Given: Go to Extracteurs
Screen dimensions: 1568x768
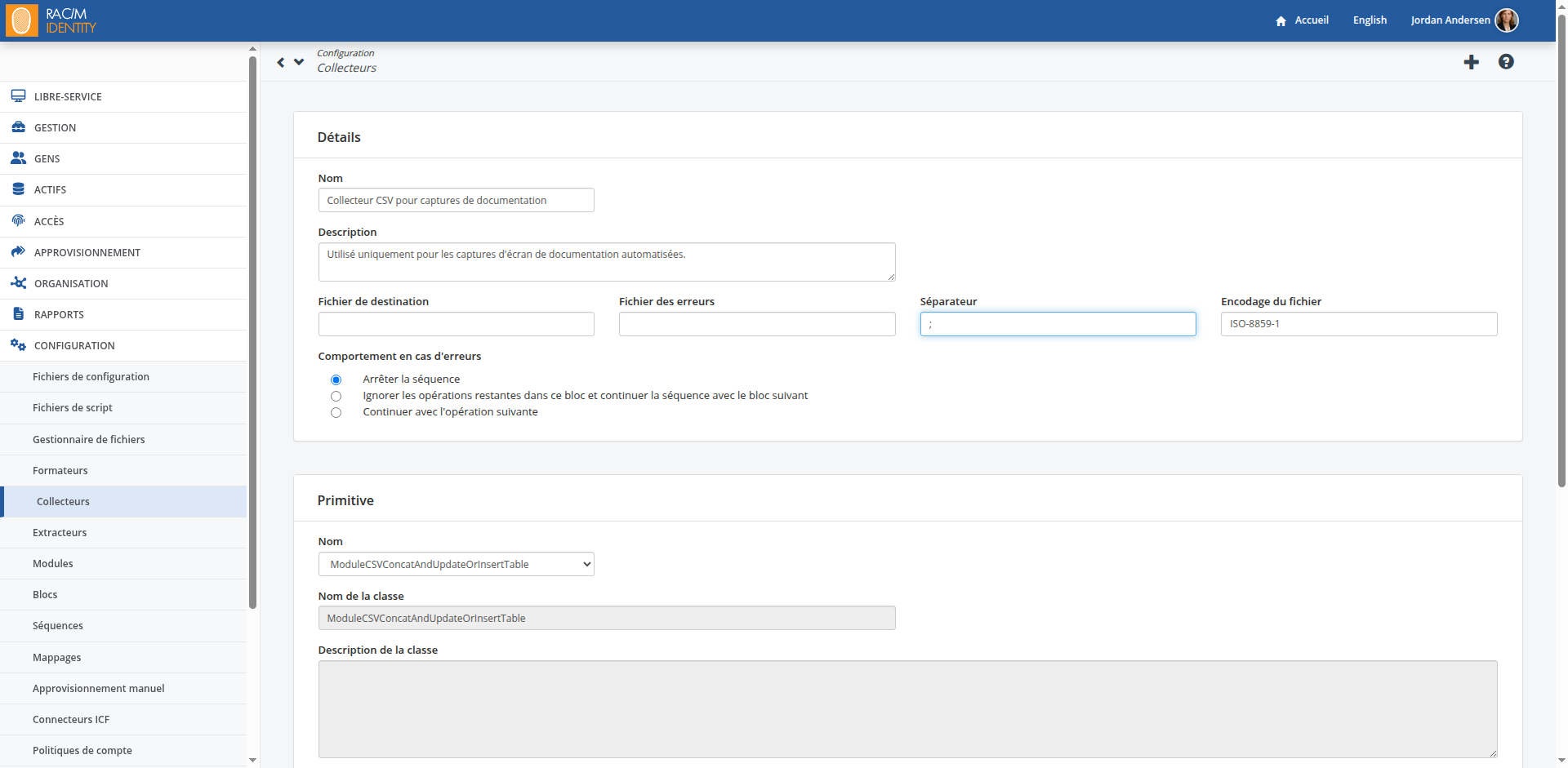Looking at the screenshot, I should click(123, 532).
